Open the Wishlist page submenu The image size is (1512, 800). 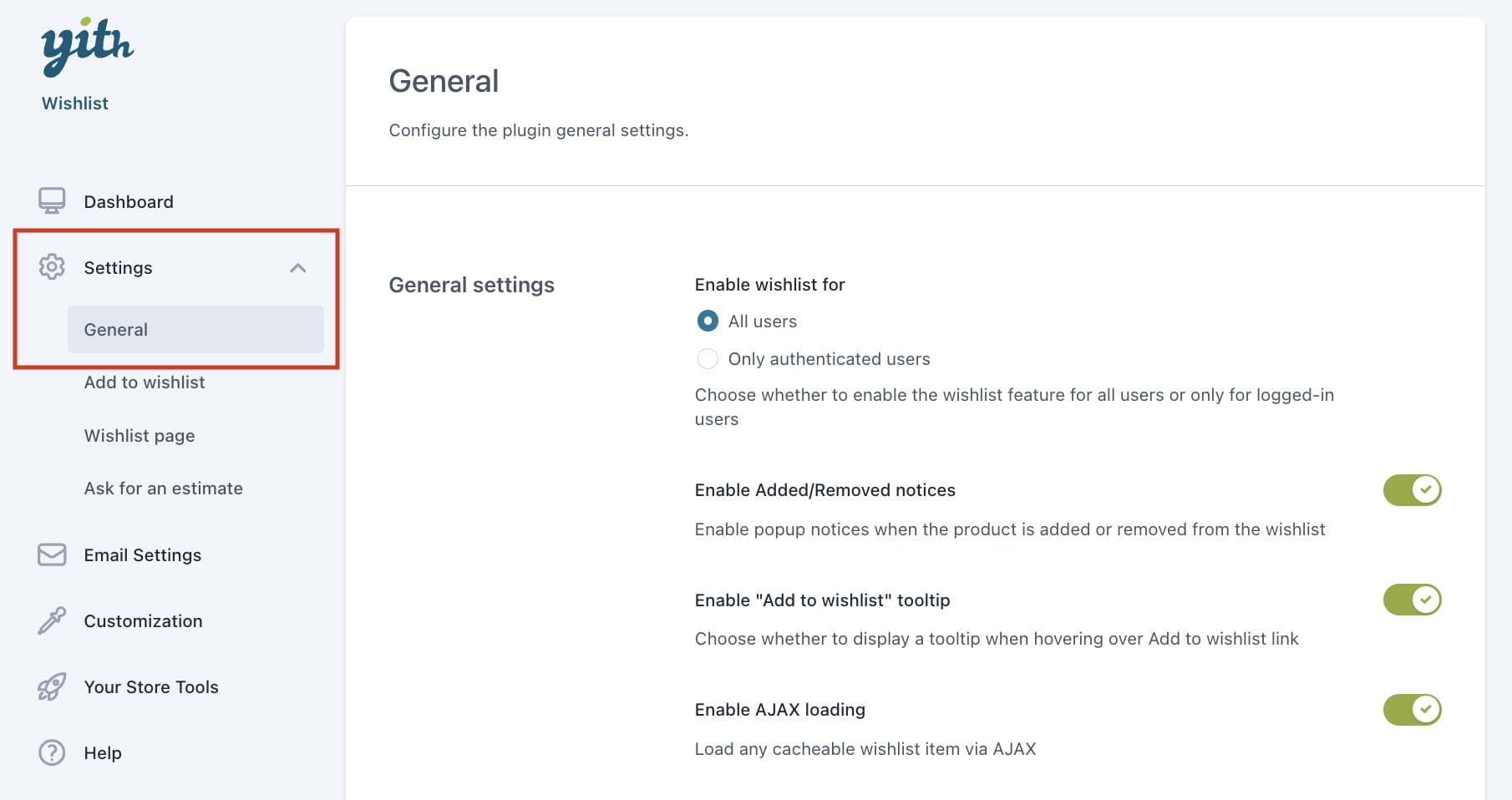(x=140, y=436)
